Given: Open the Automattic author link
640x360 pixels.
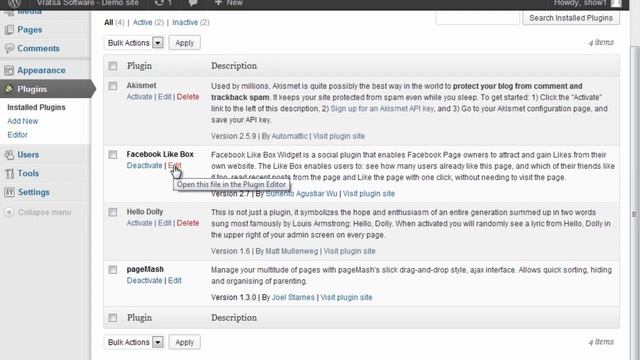Looking at the screenshot, I should (289, 136).
